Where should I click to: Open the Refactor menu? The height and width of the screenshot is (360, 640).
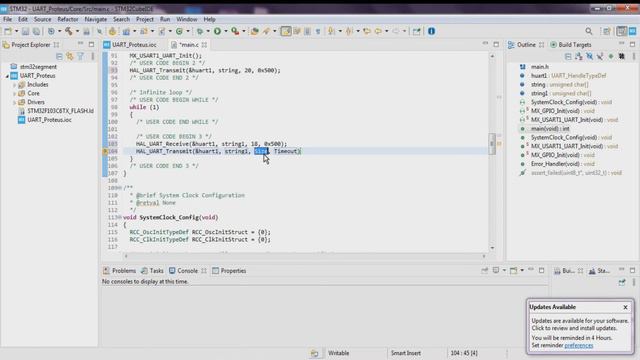pos(68,19)
